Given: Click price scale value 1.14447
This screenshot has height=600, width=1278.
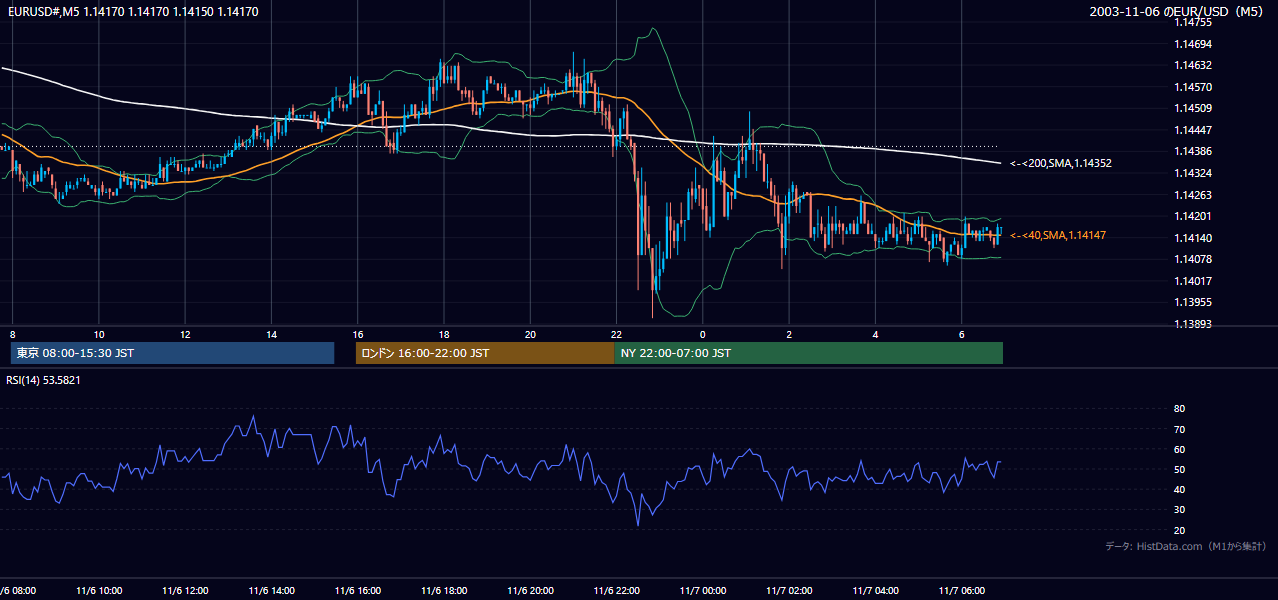Looking at the screenshot, I should pos(1192,130).
